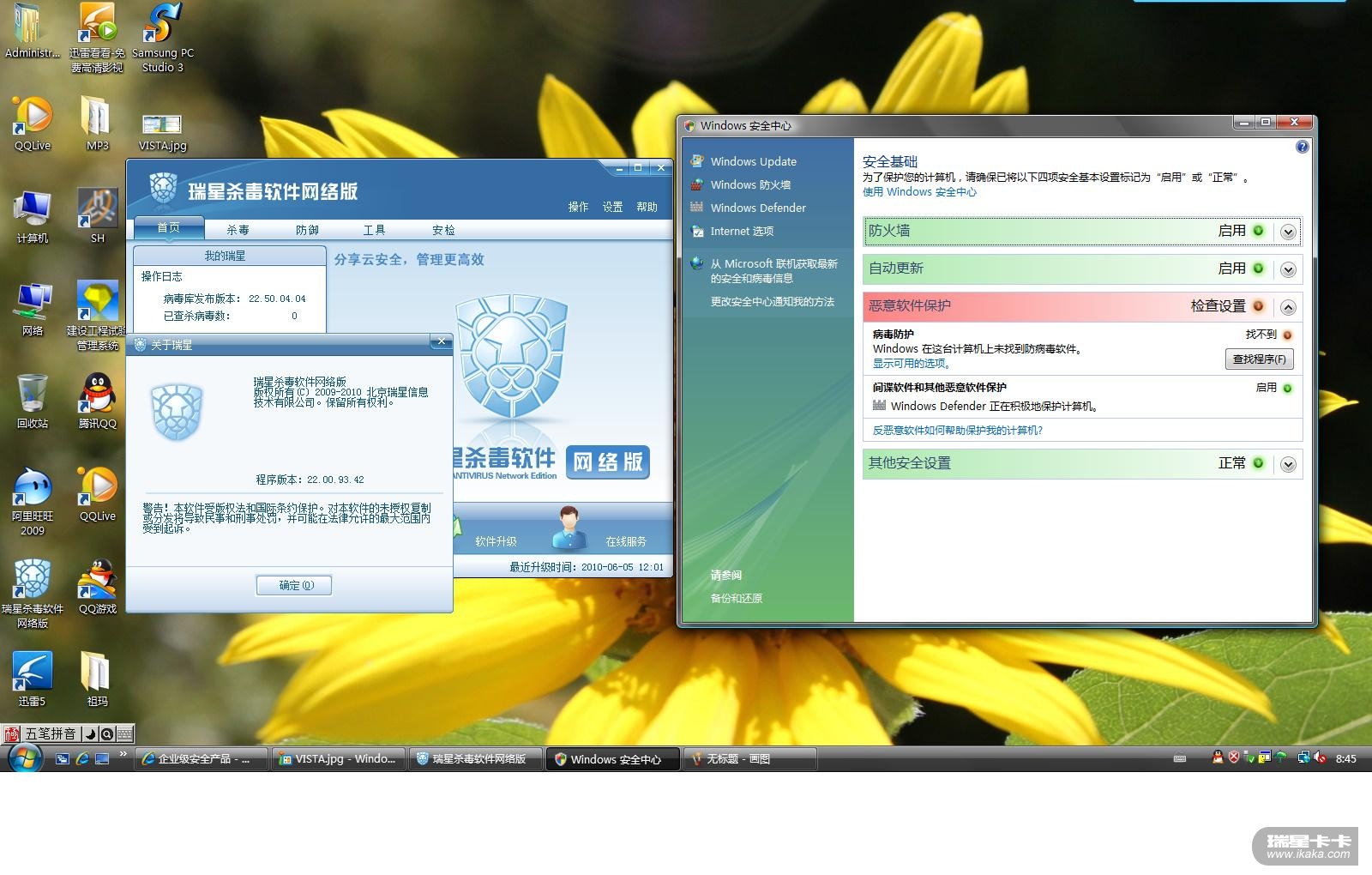Launch 迅雷看看 desktop shortcut
Viewport: 1372px width, 875px height.
[x=97, y=38]
